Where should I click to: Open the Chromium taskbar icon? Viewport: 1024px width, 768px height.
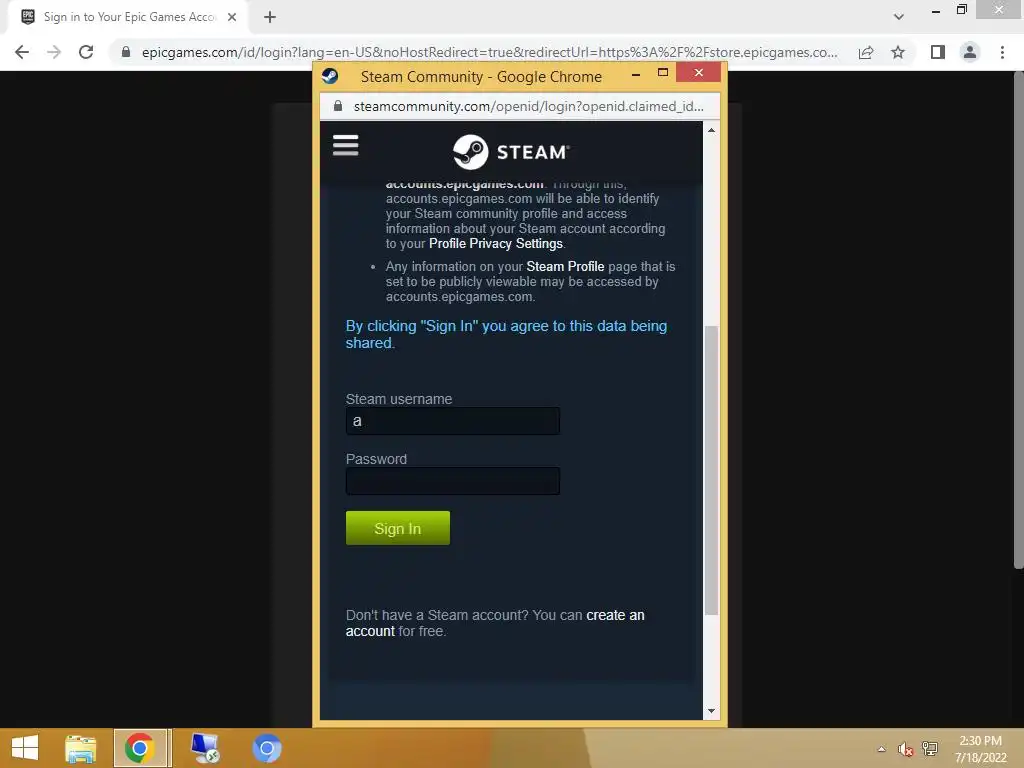click(266, 748)
